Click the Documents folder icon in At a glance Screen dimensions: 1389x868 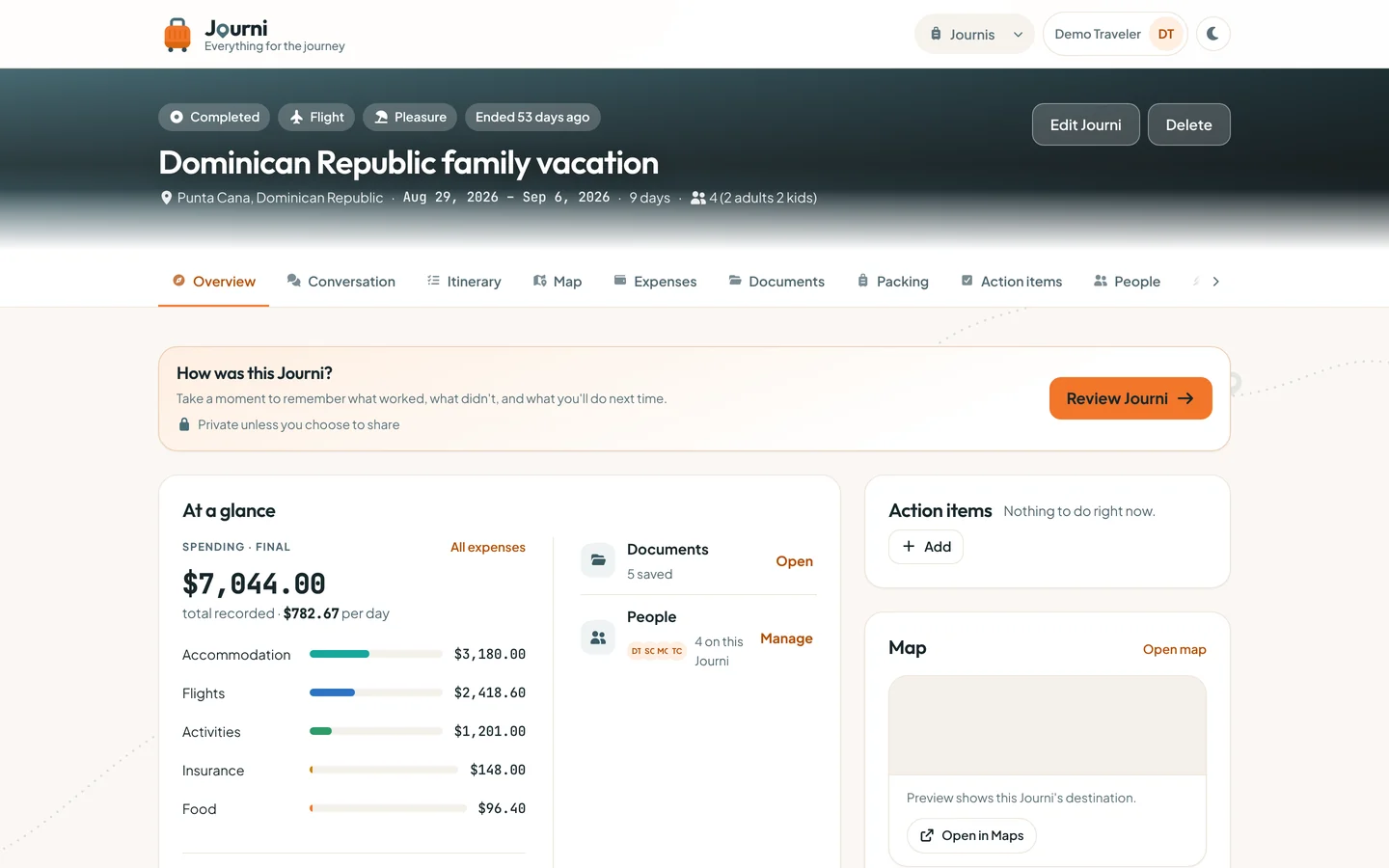[598, 559]
